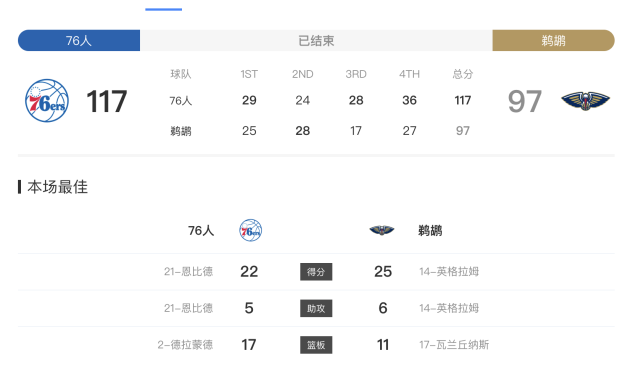Screen dimensions: 641x372
Task: Click the 得分 points label
Action: click(x=316, y=272)
